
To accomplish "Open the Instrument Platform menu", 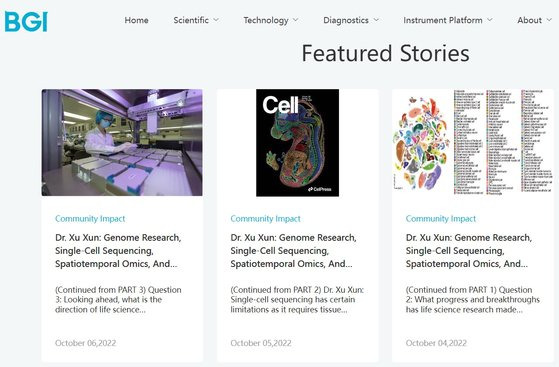I will pyautogui.click(x=443, y=20).
